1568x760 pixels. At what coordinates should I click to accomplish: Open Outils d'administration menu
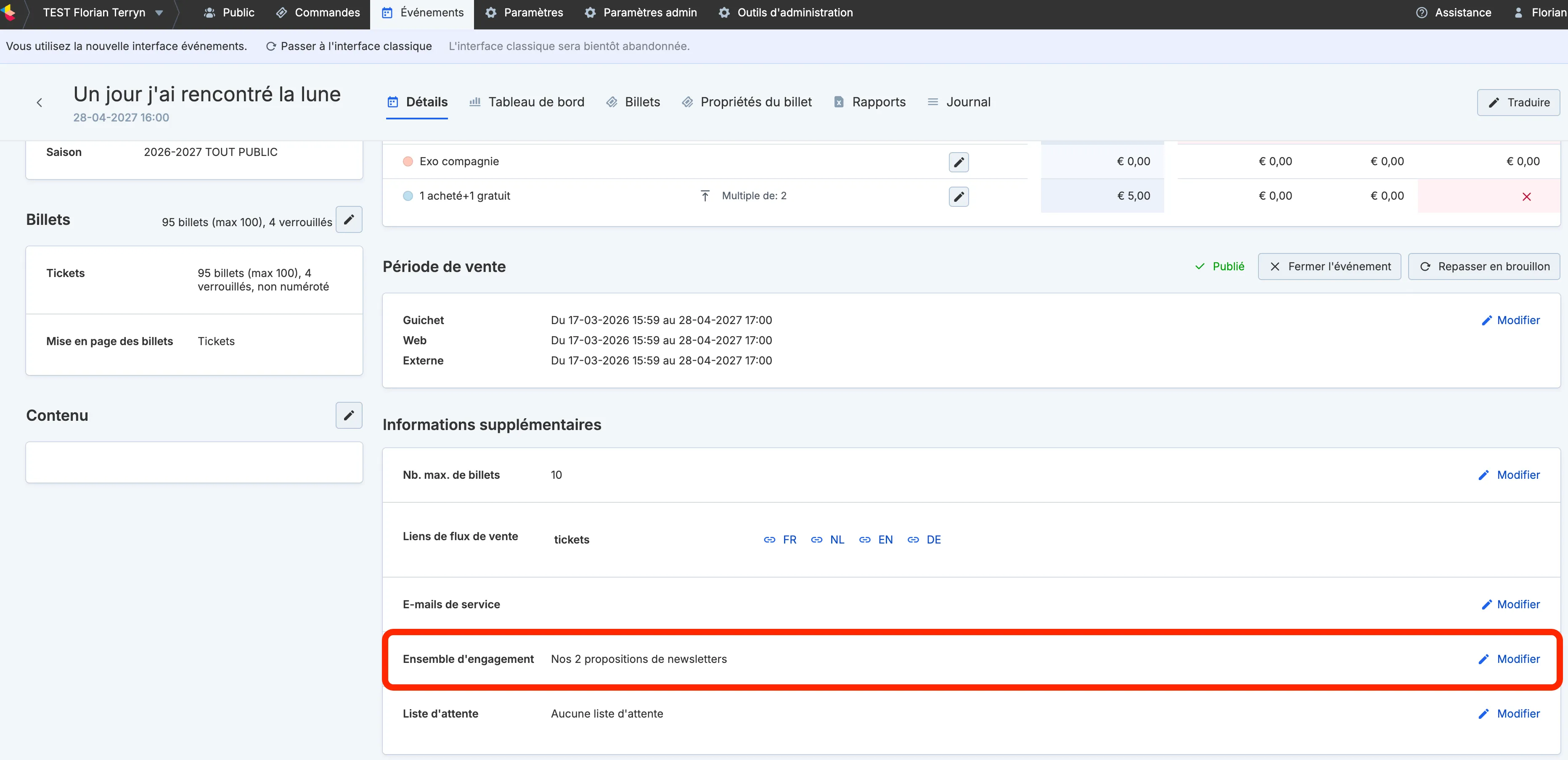(x=786, y=12)
